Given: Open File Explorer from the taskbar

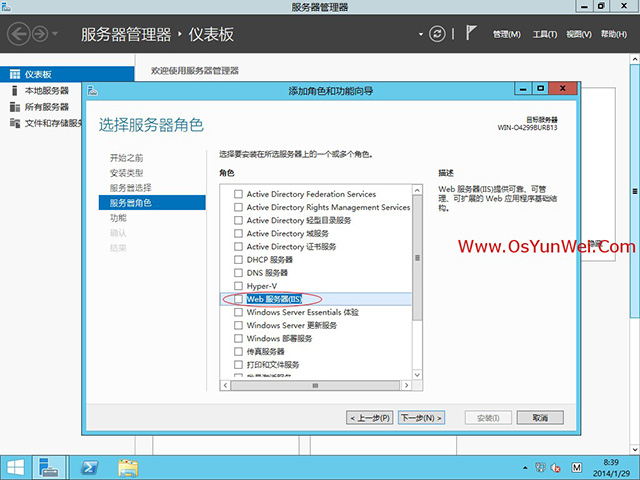Looking at the screenshot, I should point(128,468).
